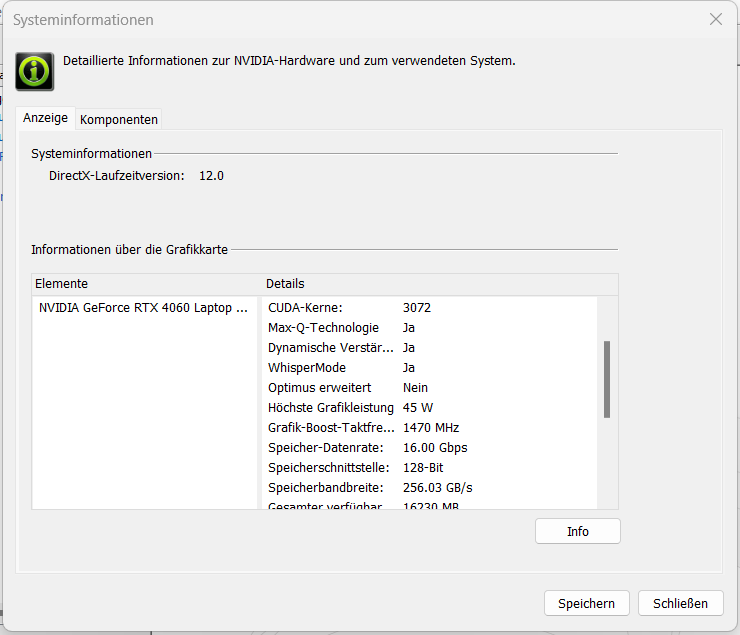The image size is (740, 635).
Task: Open the Komponenten tab
Action: (x=119, y=119)
